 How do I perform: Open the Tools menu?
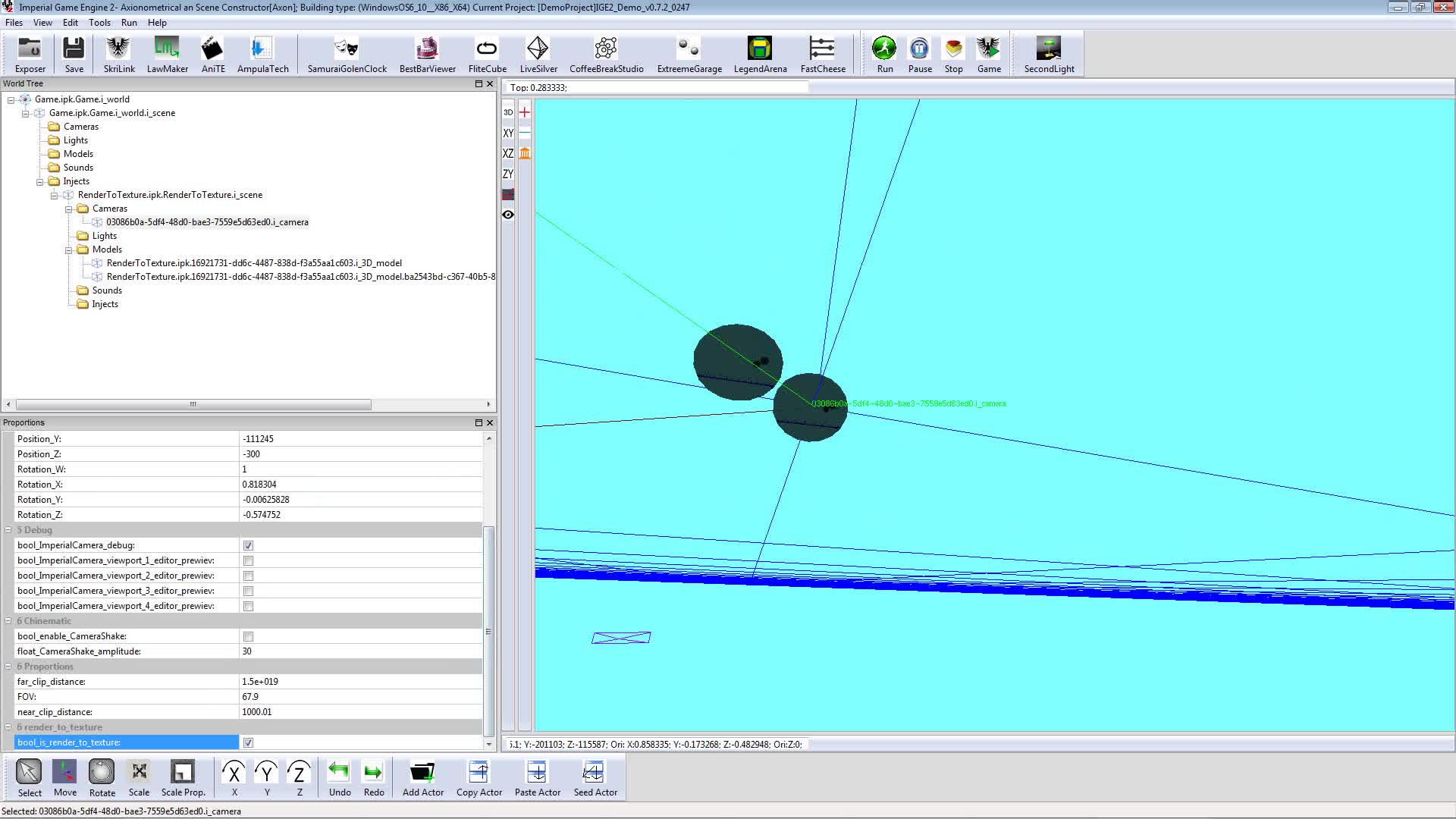click(x=99, y=23)
